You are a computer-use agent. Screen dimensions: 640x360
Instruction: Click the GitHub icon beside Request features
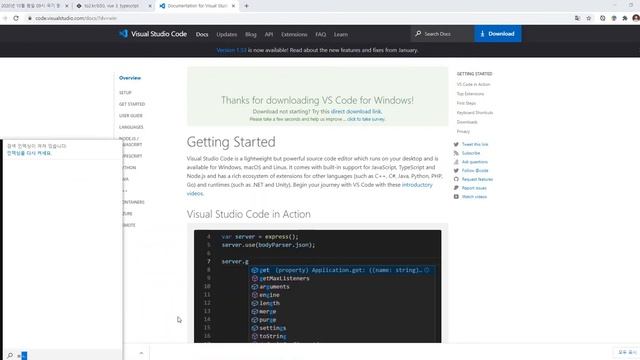456,179
